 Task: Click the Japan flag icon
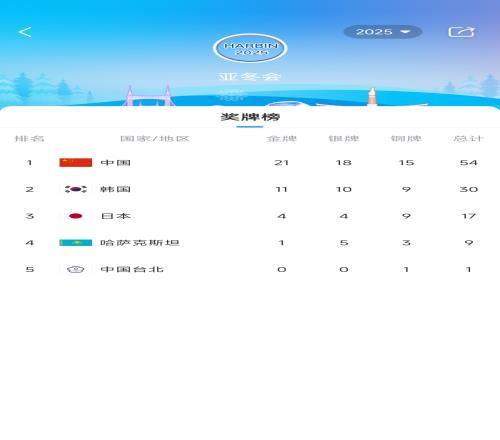tap(76, 216)
